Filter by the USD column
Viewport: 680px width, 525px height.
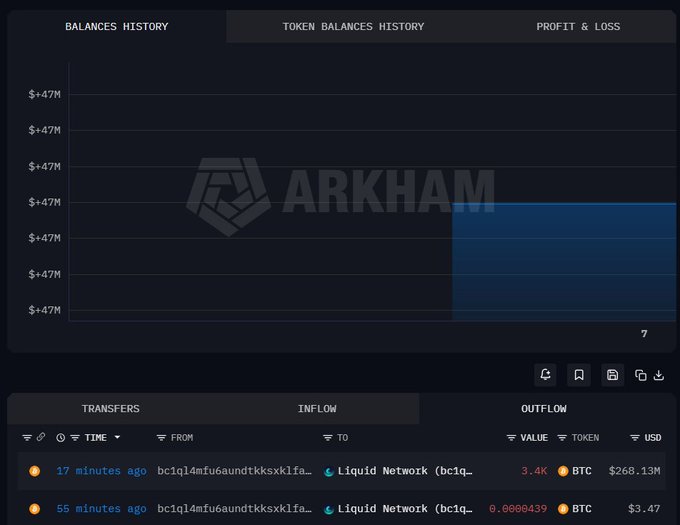point(635,438)
